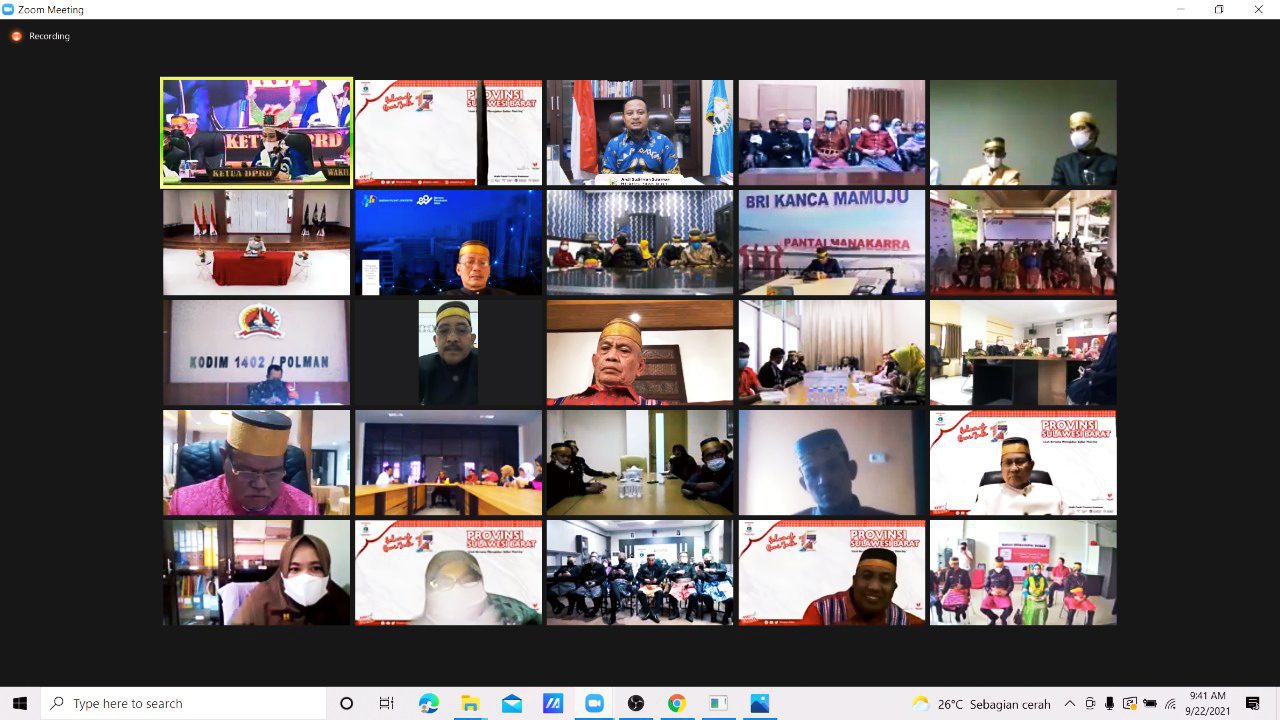
Task: Select woman in hijab and mask tile
Action: pyautogui.click(x=257, y=573)
